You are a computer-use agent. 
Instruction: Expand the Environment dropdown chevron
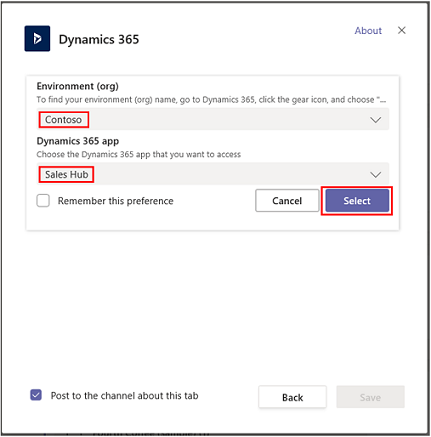pos(376,120)
